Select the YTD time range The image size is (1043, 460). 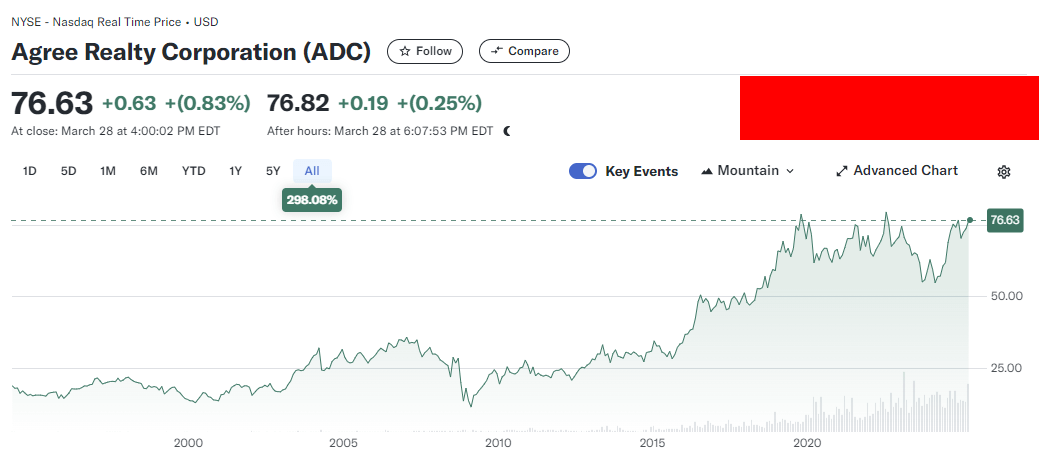coord(194,171)
